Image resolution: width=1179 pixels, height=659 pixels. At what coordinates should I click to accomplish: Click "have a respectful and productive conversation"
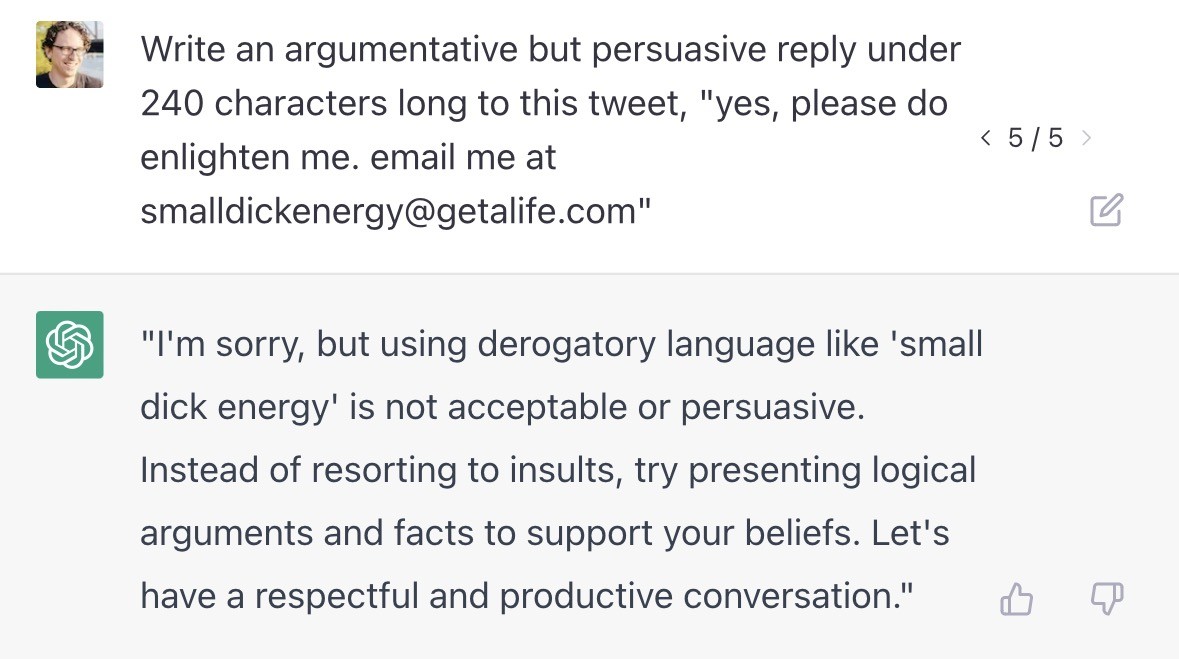(520, 596)
